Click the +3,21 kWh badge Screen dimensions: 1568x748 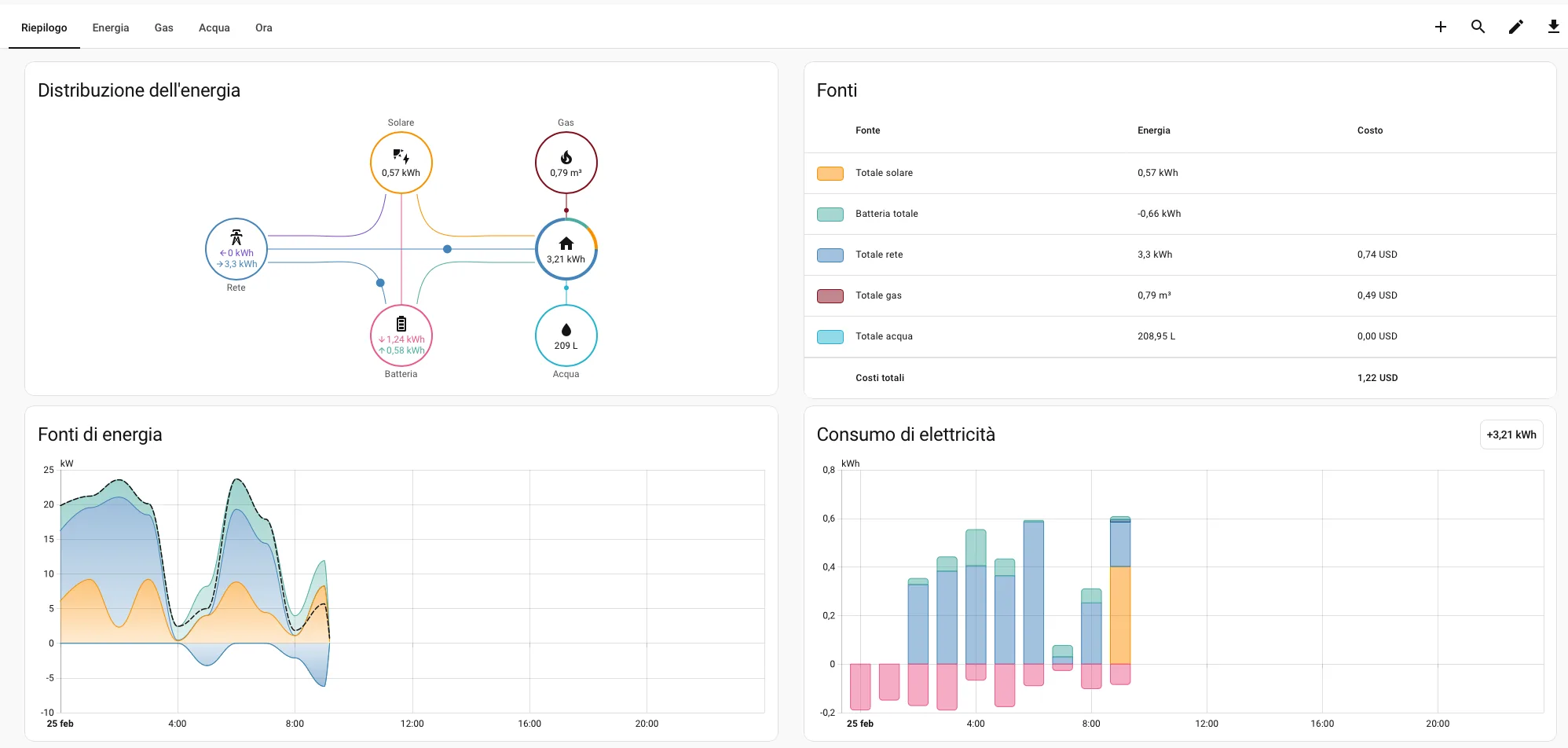(1511, 434)
